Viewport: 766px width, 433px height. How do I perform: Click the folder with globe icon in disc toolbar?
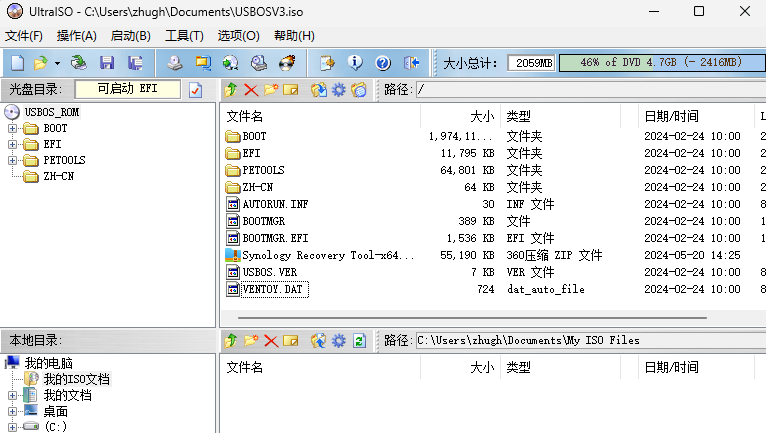[359, 90]
